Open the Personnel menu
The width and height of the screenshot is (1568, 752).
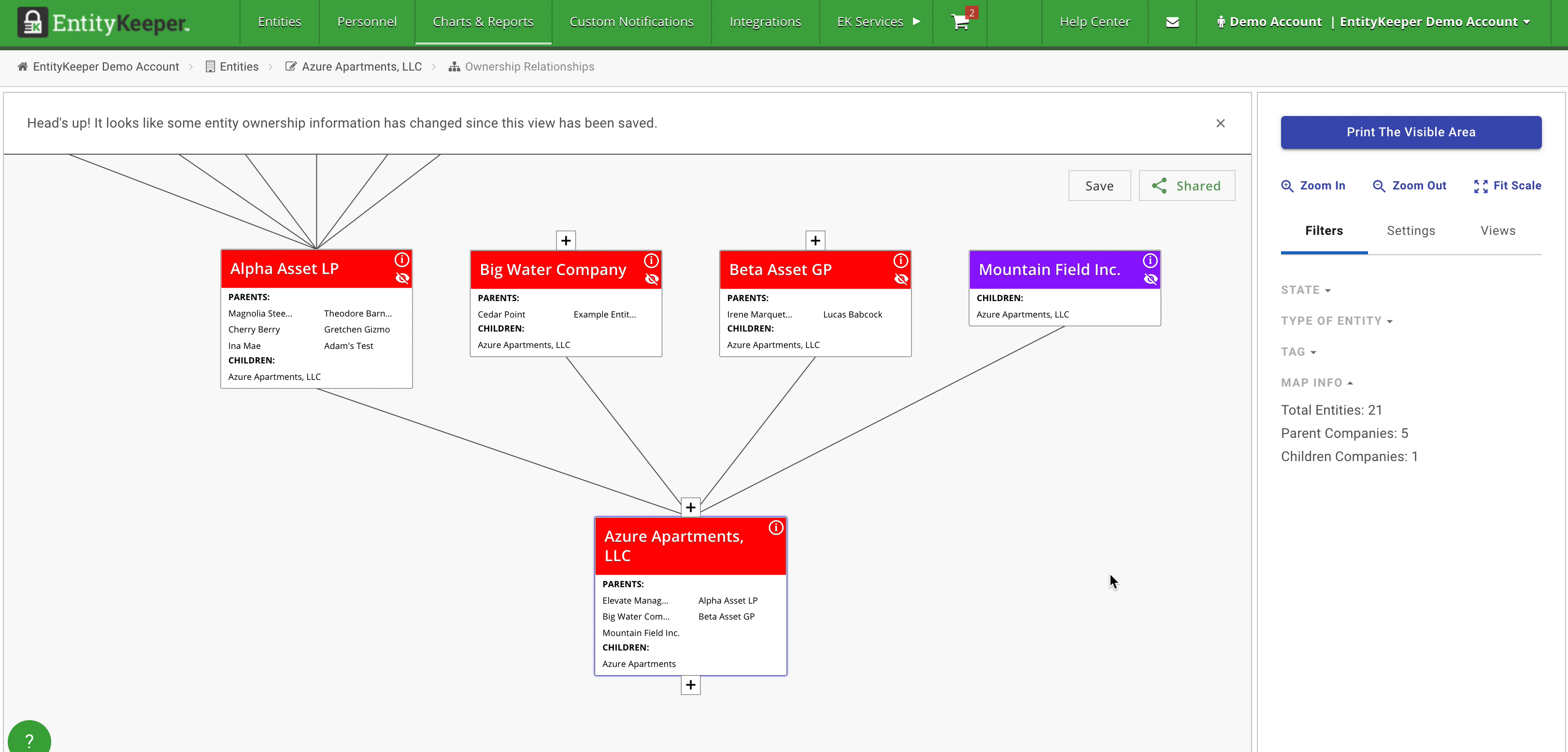tap(367, 22)
